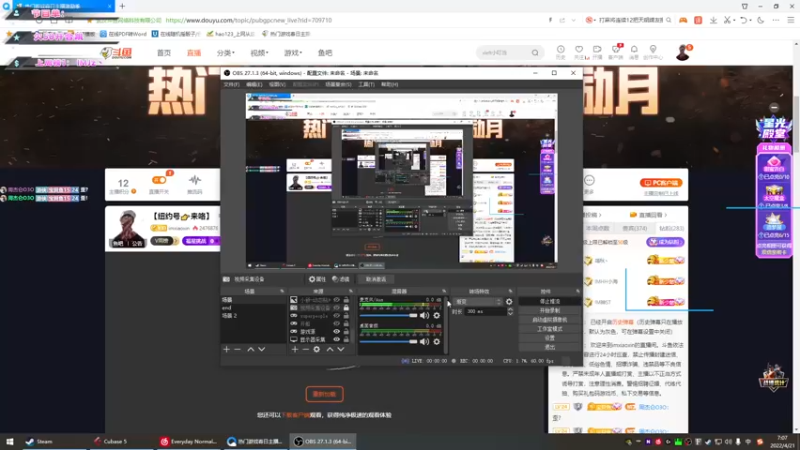Click the Douyu search magnifier icon
Screen dimensions: 800x450
click(535, 53)
